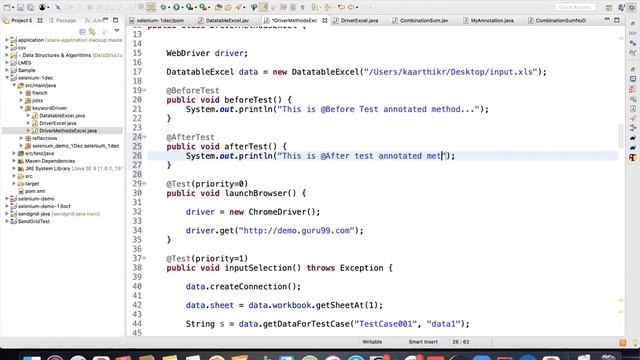This screenshot has width=640, height=360.
Task: Maximize the editor area
Action: [617, 20]
